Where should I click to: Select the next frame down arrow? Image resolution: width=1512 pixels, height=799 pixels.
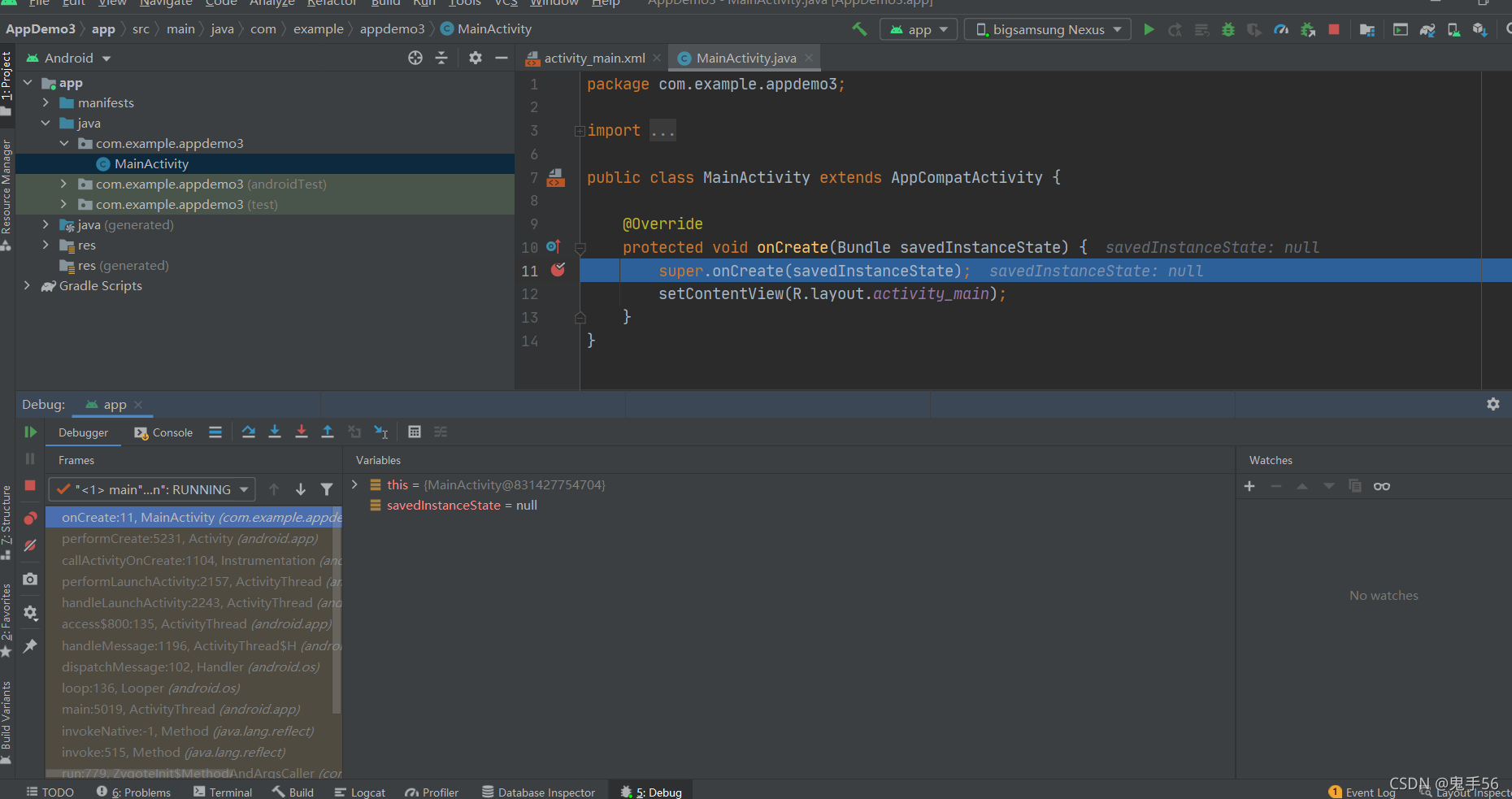pyautogui.click(x=301, y=489)
